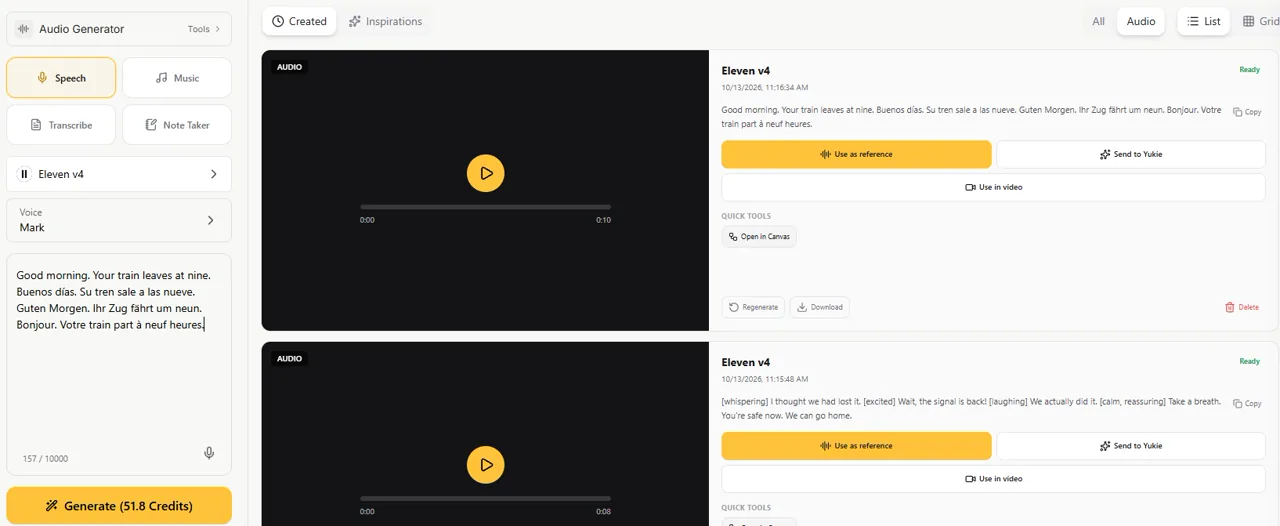Click the microphone icon in the text box
The width and height of the screenshot is (1280, 526).
pyautogui.click(x=209, y=453)
